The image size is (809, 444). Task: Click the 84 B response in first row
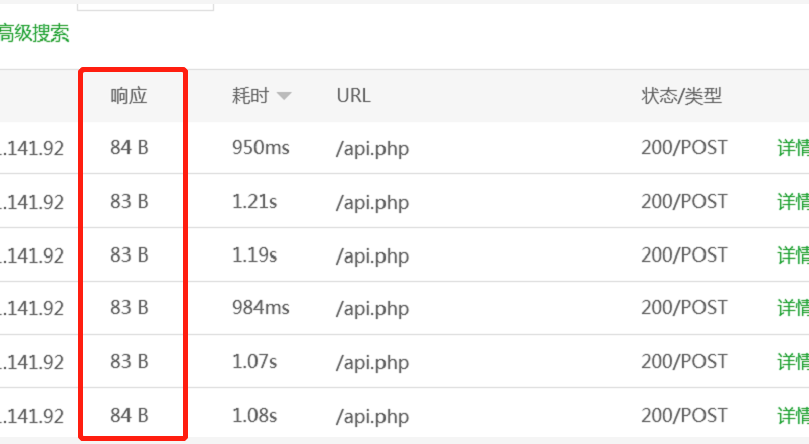point(129,148)
